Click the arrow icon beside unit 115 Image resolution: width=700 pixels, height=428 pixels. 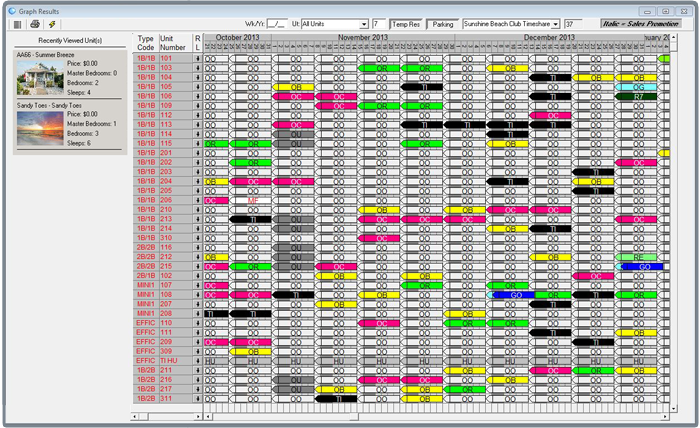pos(197,143)
